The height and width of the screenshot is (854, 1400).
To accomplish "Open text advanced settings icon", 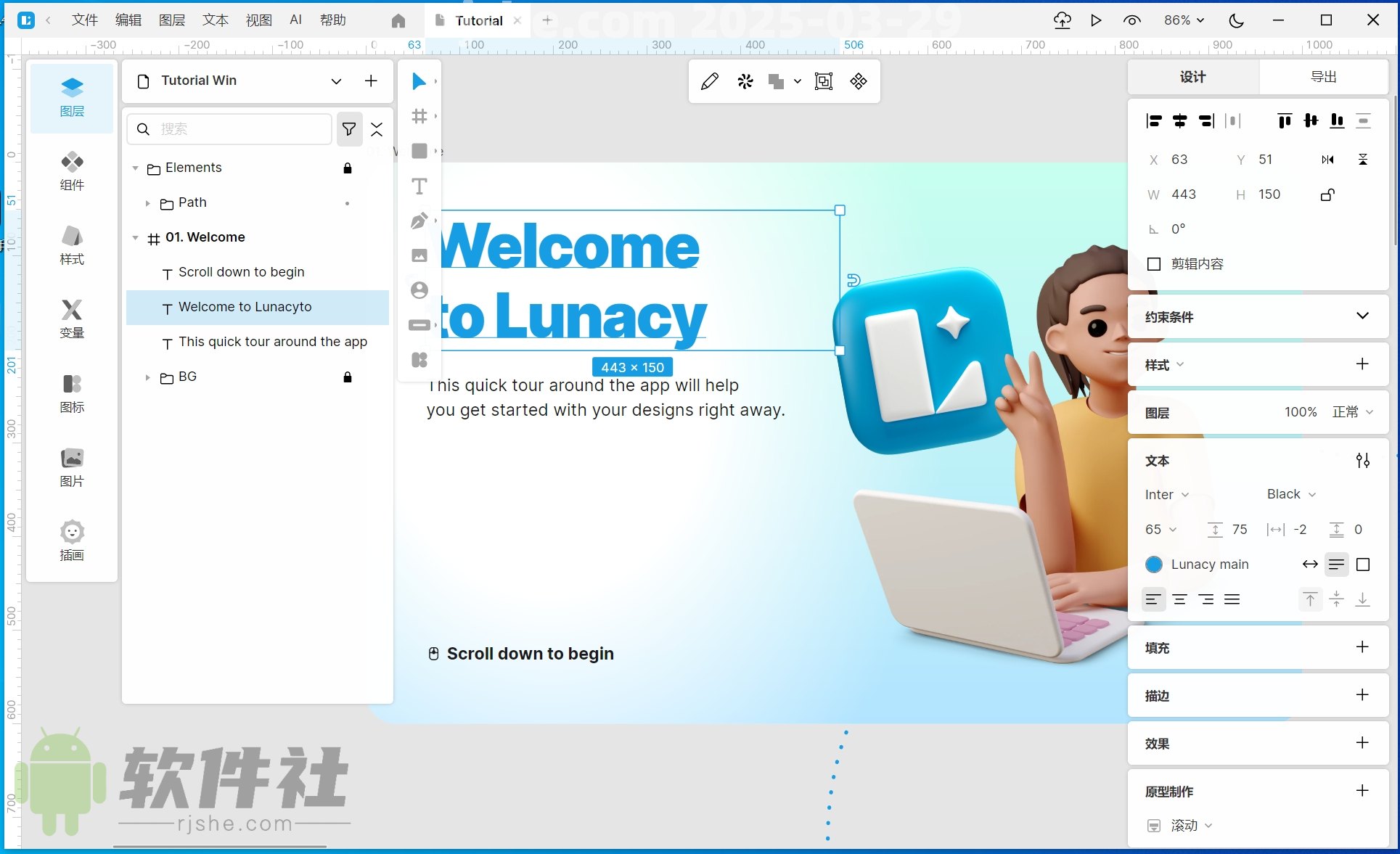I will pos(1363,460).
